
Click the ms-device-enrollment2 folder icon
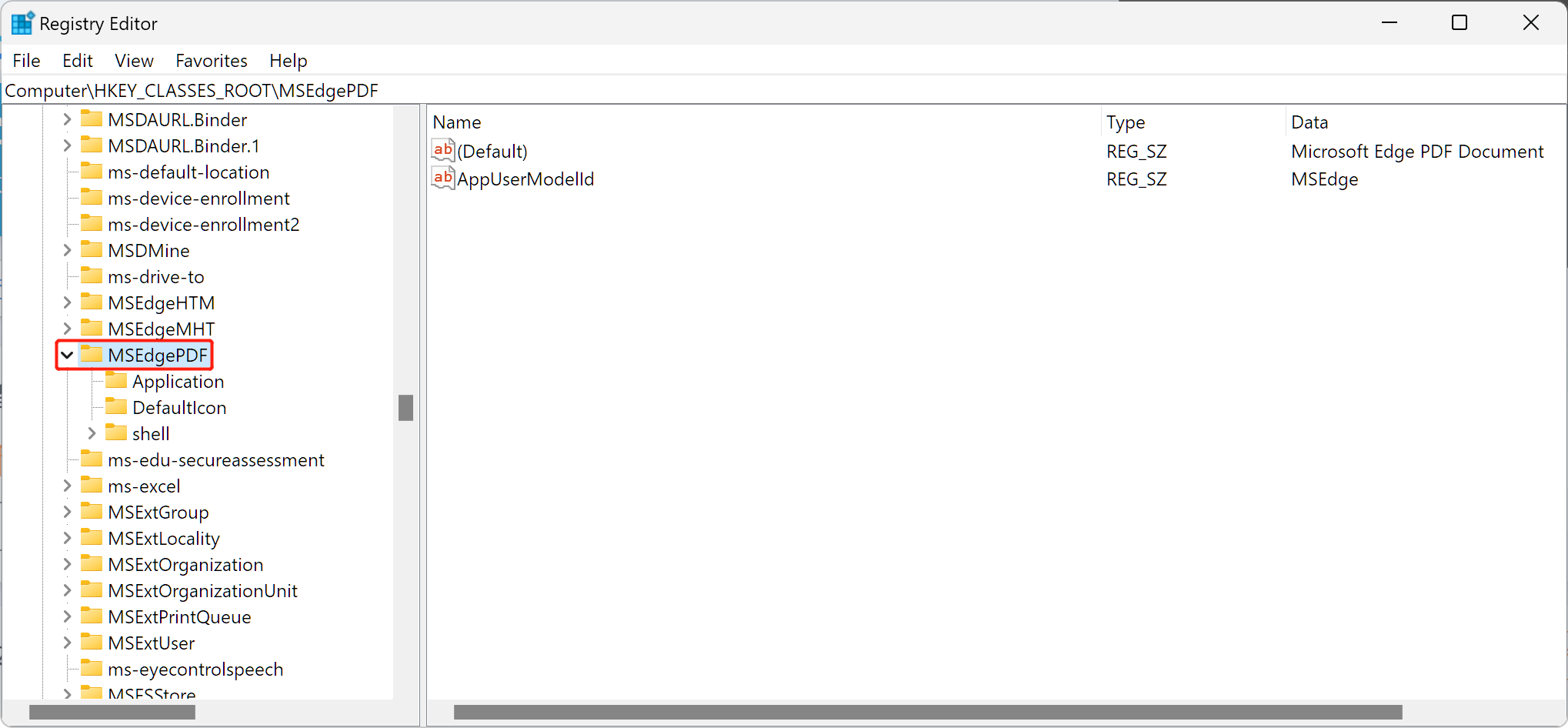[92, 224]
